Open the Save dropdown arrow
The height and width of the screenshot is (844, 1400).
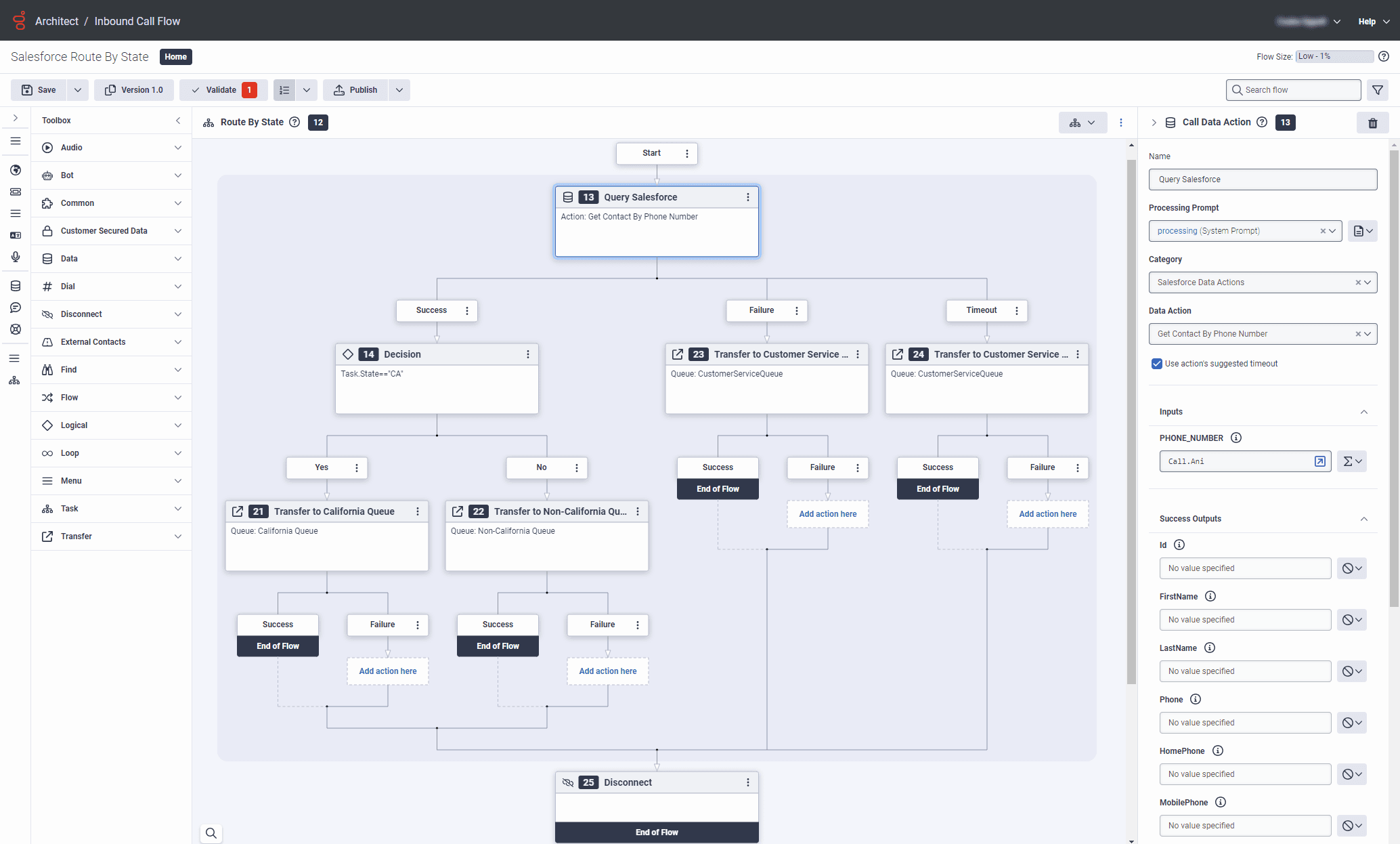(77, 89)
